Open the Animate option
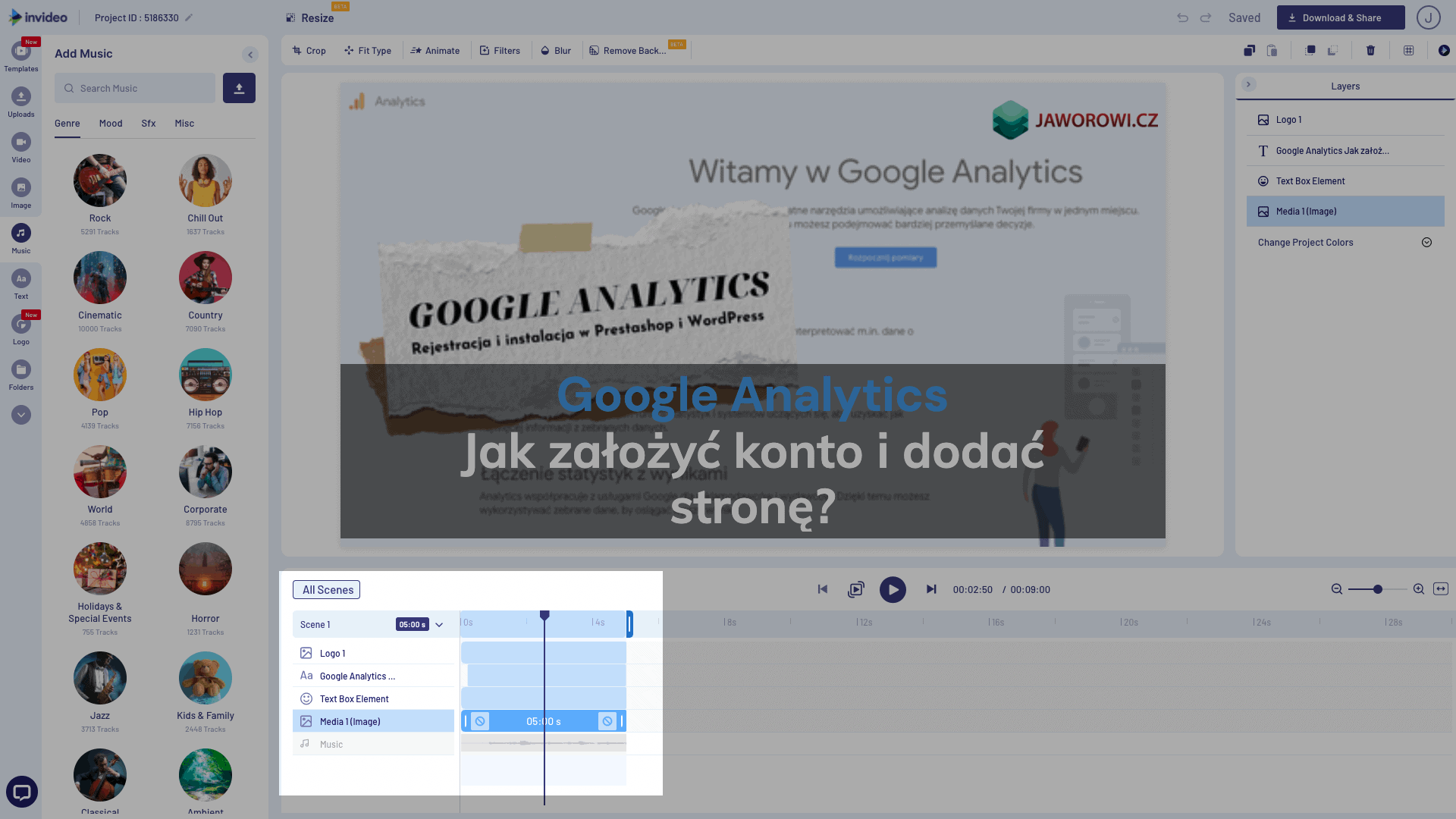 (x=435, y=51)
